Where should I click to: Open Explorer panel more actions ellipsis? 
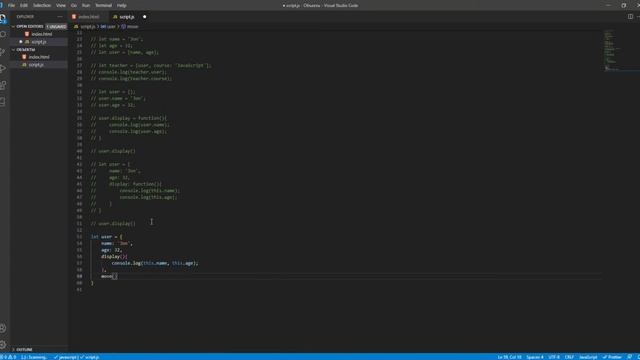click(x=60, y=17)
